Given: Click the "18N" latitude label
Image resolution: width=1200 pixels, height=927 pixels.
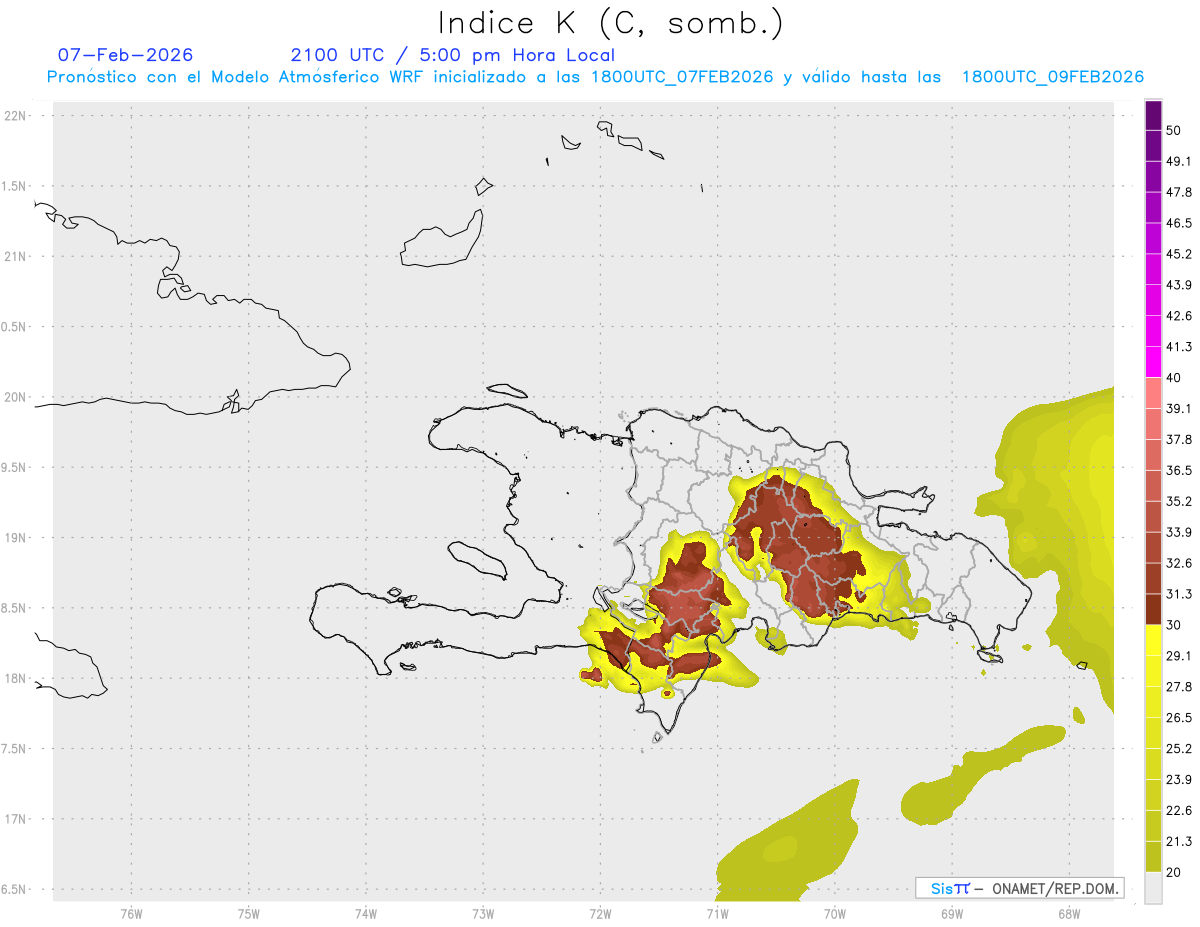Looking at the screenshot, I should [x=15, y=678].
